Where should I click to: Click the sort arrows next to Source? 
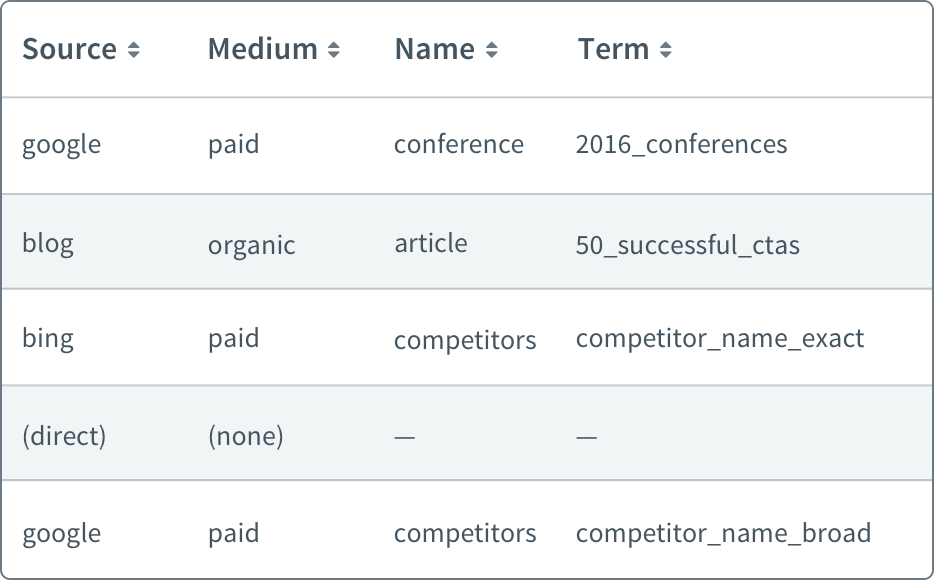(133, 50)
